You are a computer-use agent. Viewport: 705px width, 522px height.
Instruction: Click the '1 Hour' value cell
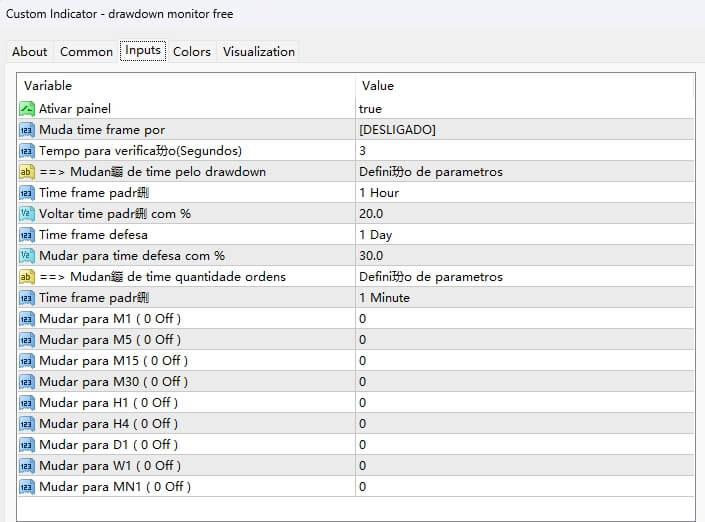[x=525, y=193]
